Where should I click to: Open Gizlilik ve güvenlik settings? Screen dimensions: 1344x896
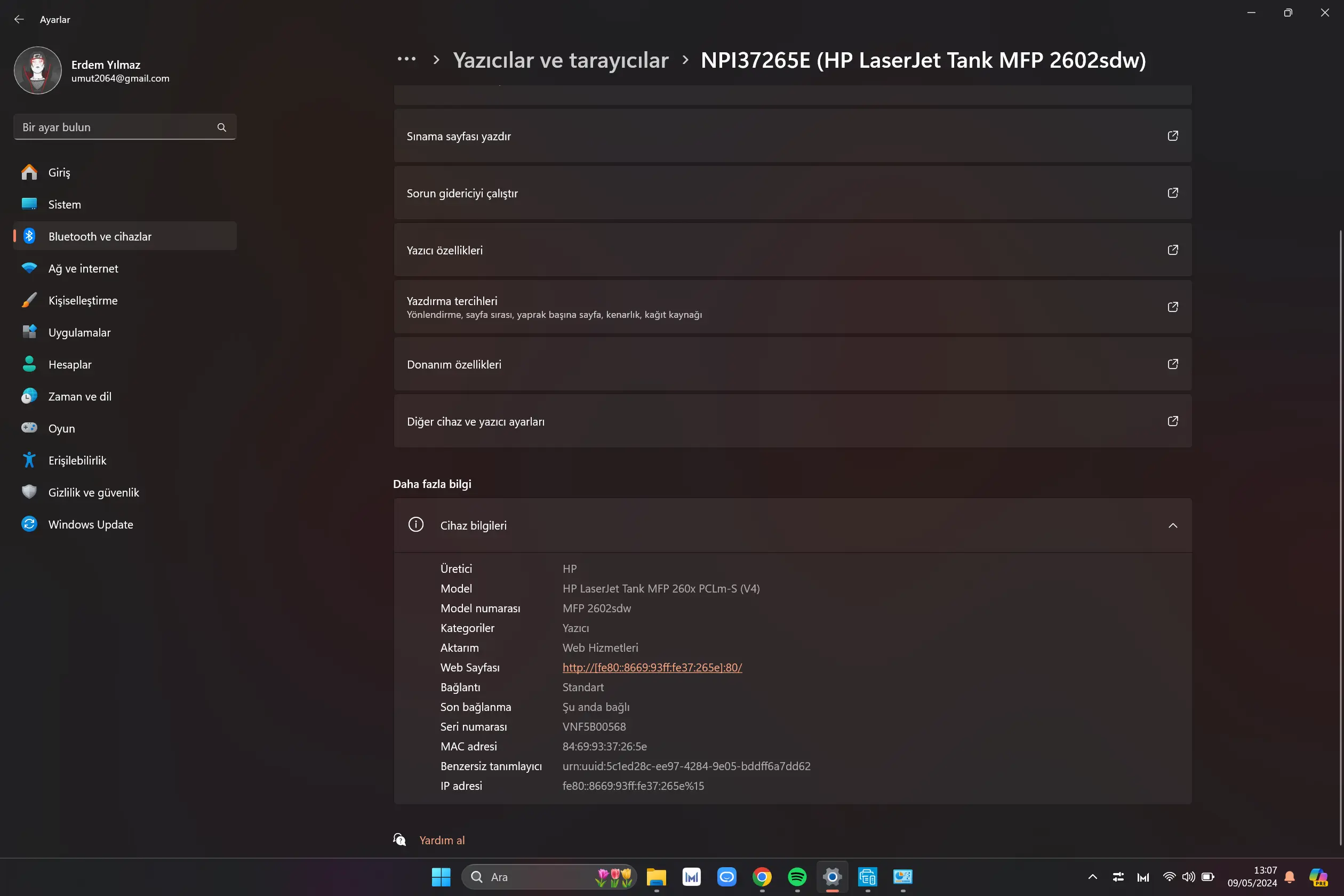125,492
